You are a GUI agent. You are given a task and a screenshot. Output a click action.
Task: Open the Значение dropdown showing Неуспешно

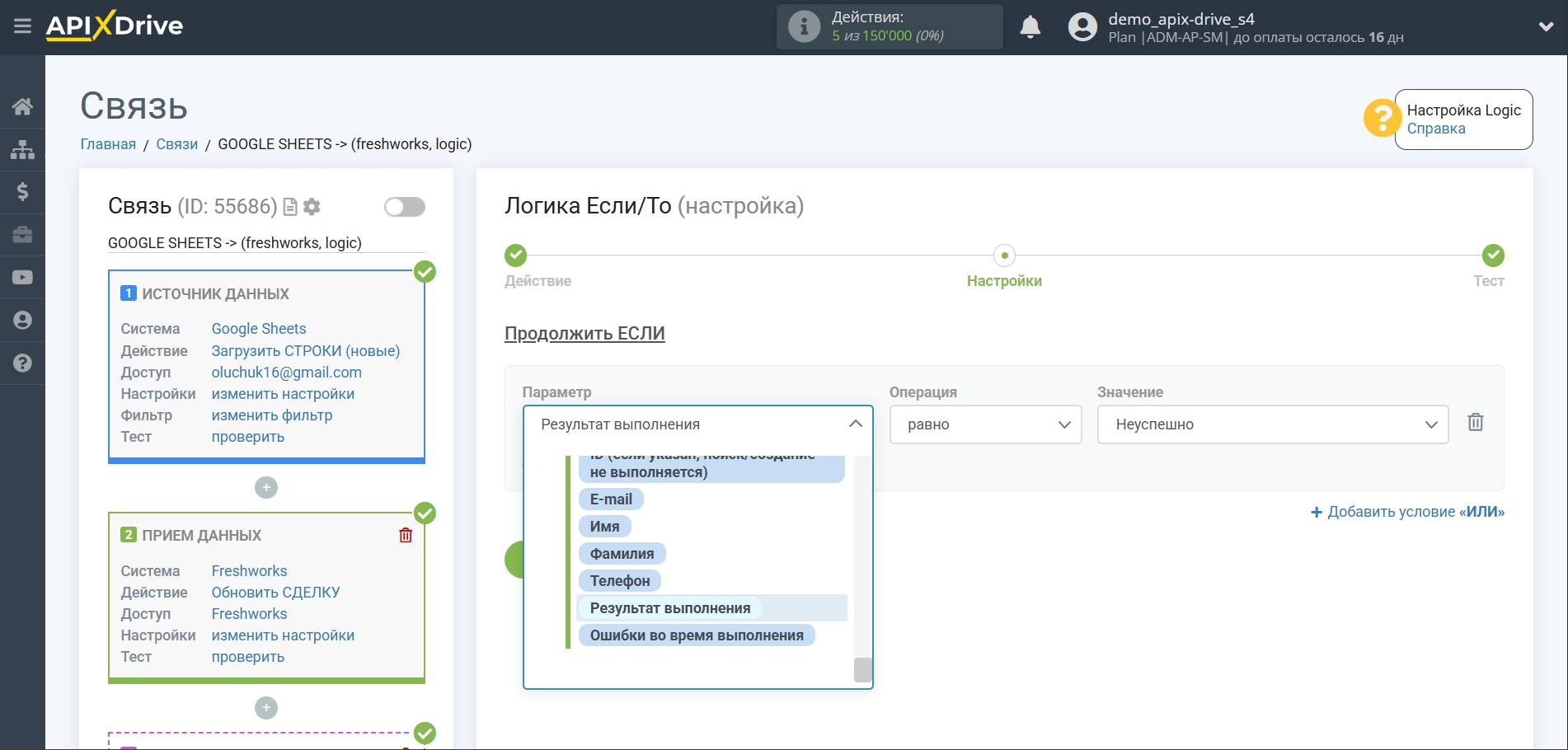click(x=1272, y=424)
